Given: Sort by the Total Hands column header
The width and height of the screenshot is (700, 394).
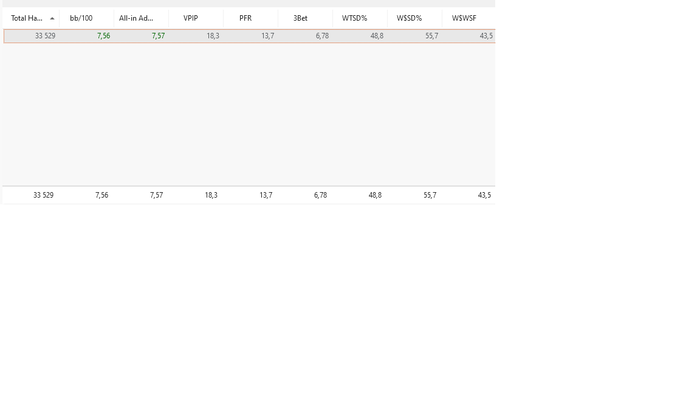Looking at the screenshot, I should click(27, 18).
